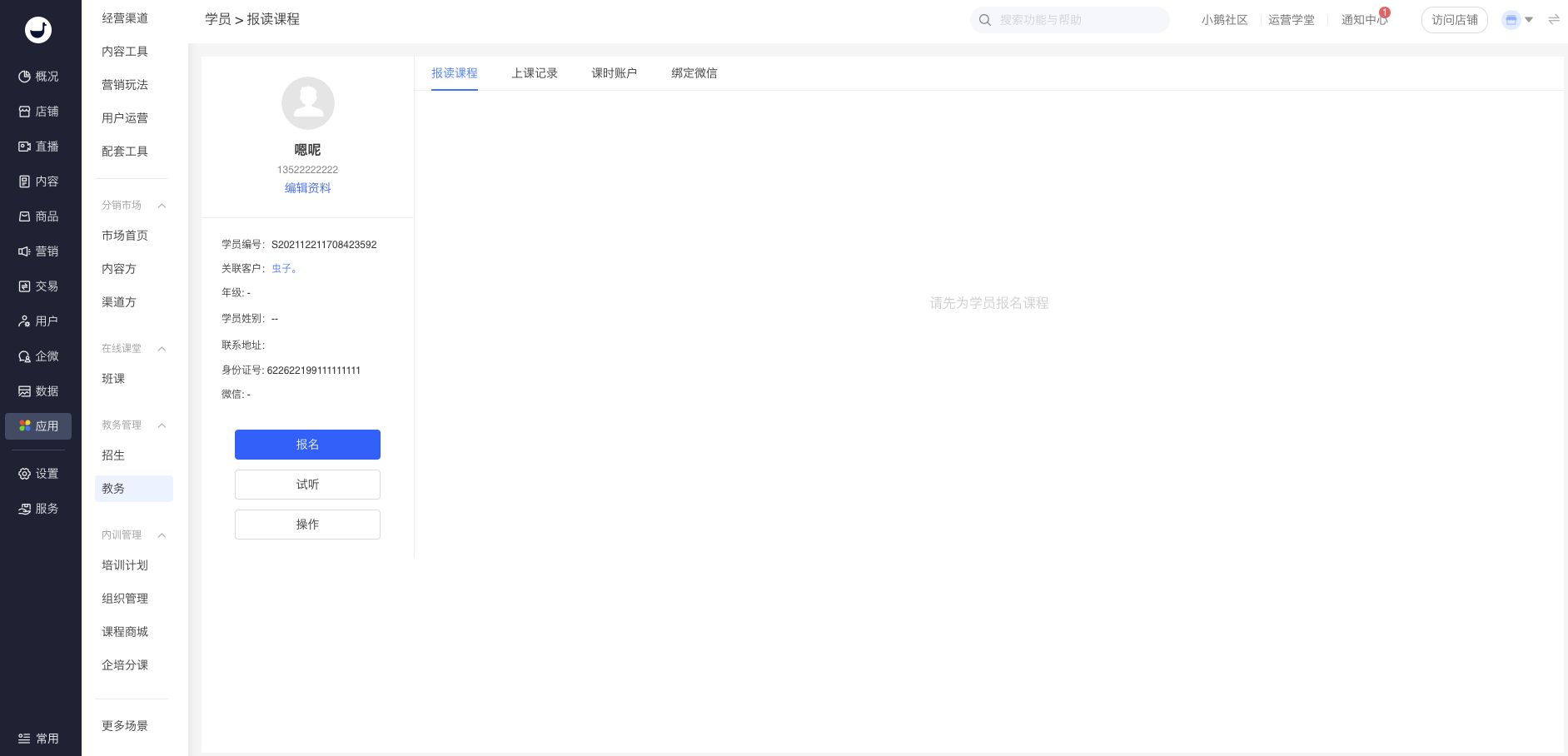The height and width of the screenshot is (756, 1568).
Task: Switch to the 上课记录 tab
Action: [x=534, y=73]
